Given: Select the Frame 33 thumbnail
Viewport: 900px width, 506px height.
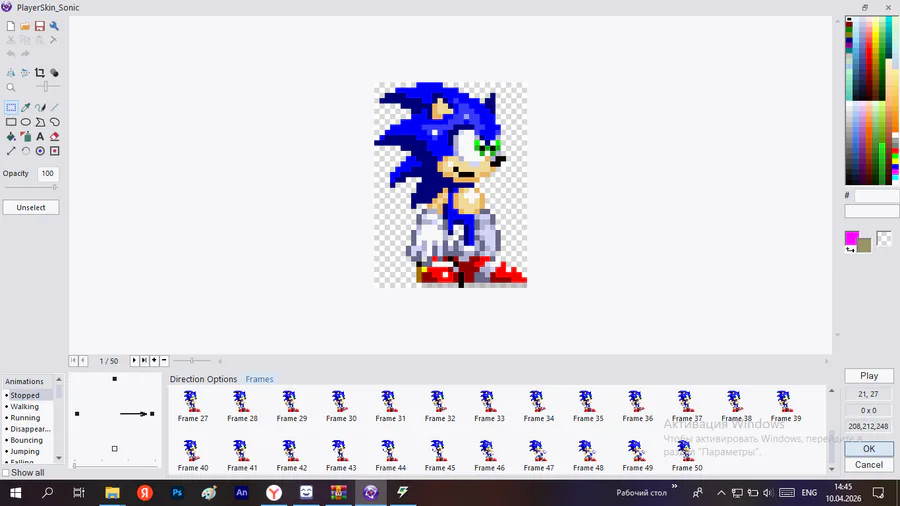Looking at the screenshot, I should click(x=489, y=406).
